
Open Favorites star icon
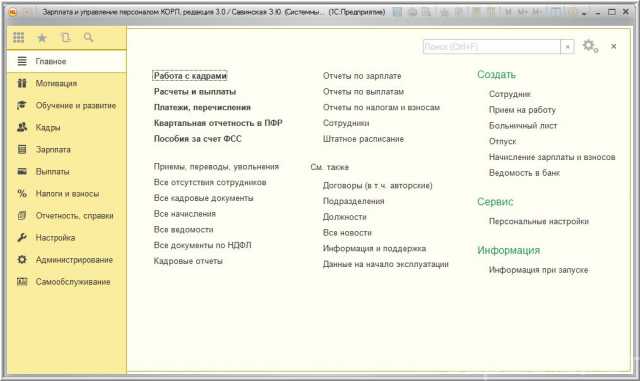pos(42,38)
